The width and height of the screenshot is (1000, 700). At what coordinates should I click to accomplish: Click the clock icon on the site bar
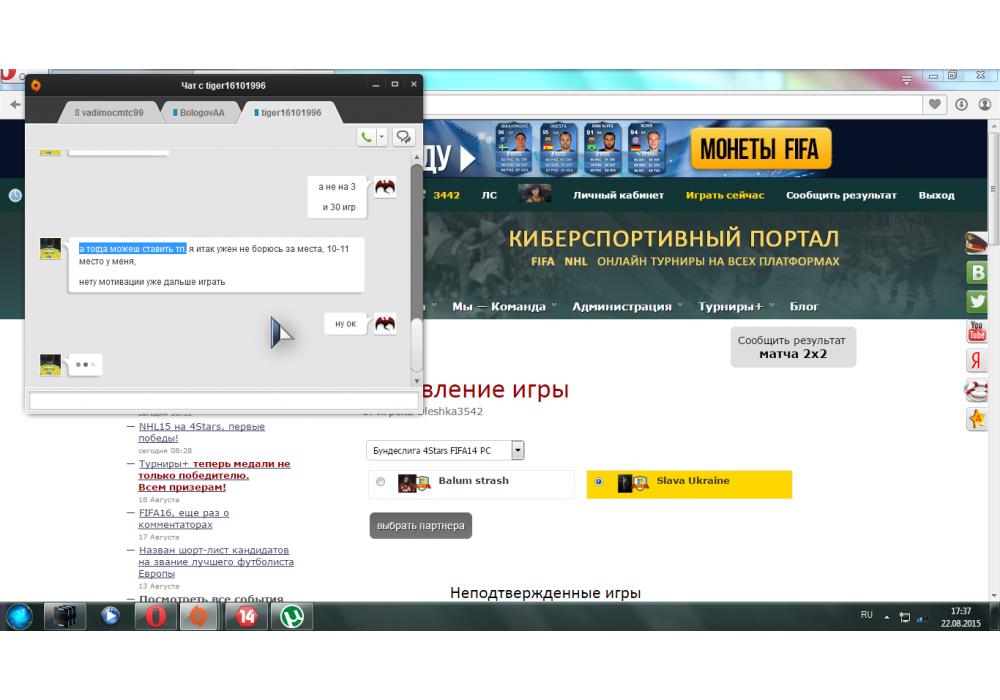(x=15, y=196)
